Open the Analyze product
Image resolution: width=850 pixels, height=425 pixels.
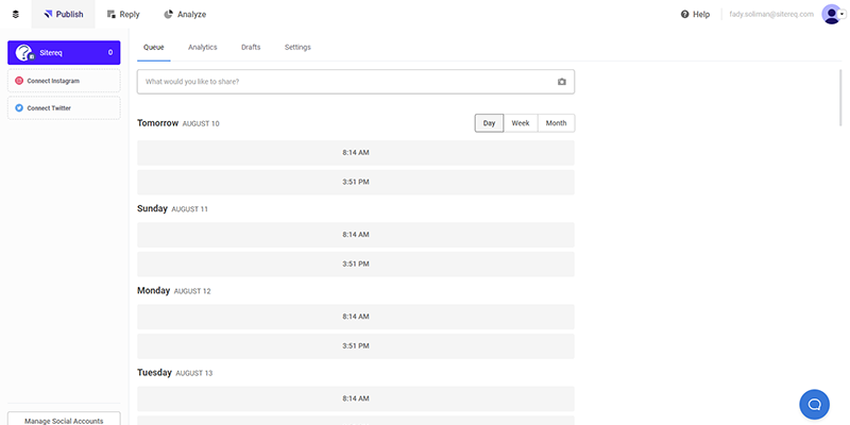tap(184, 14)
